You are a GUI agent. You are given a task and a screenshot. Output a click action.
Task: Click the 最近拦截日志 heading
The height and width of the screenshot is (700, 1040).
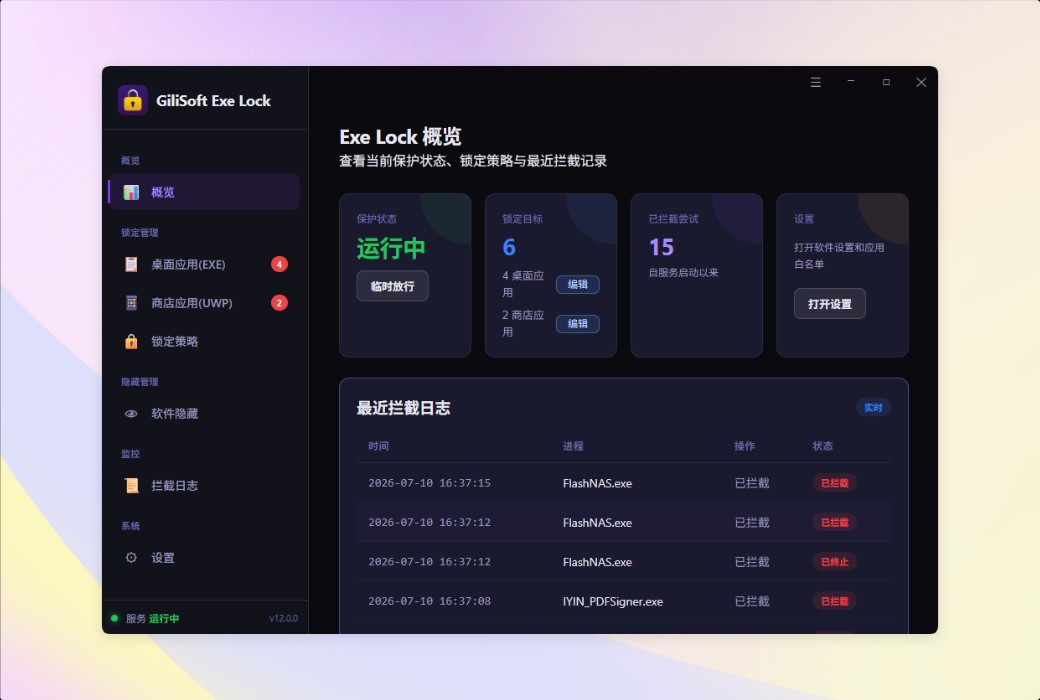403,408
